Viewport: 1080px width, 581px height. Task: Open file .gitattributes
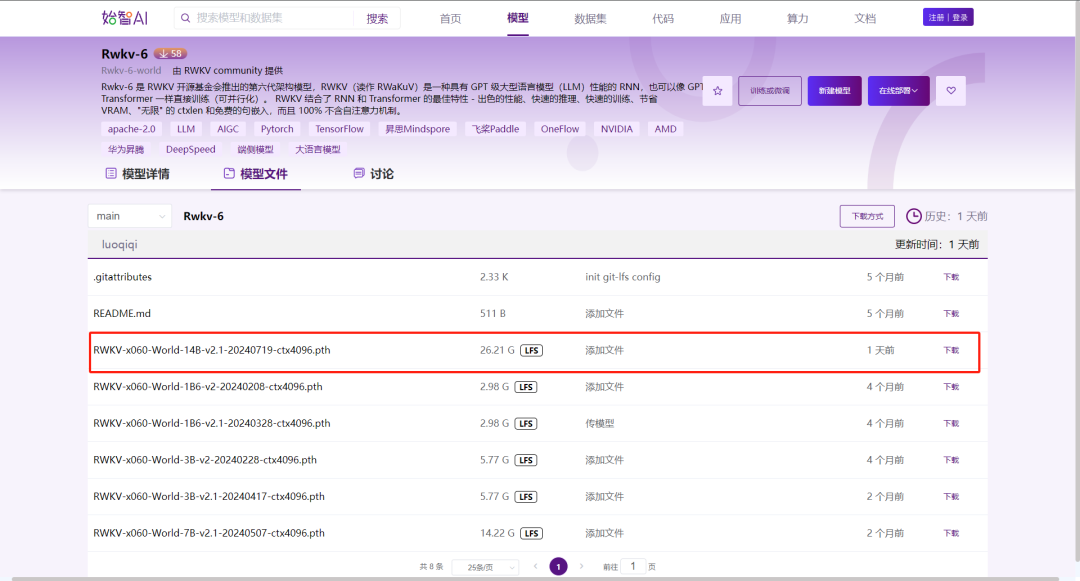pos(123,277)
